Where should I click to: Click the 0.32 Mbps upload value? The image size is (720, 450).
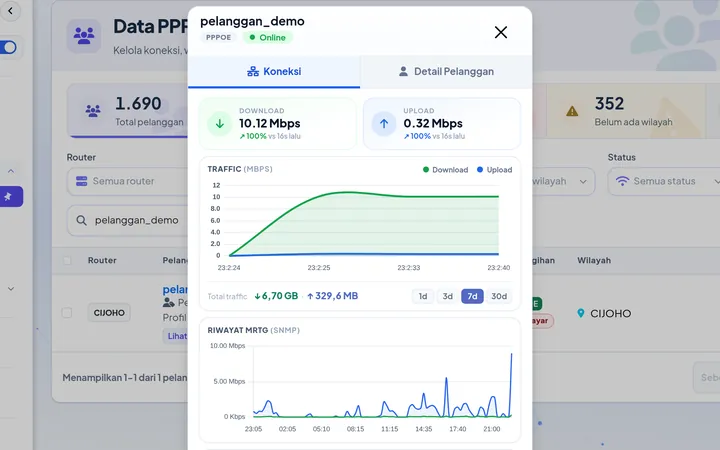tap(433, 124)
